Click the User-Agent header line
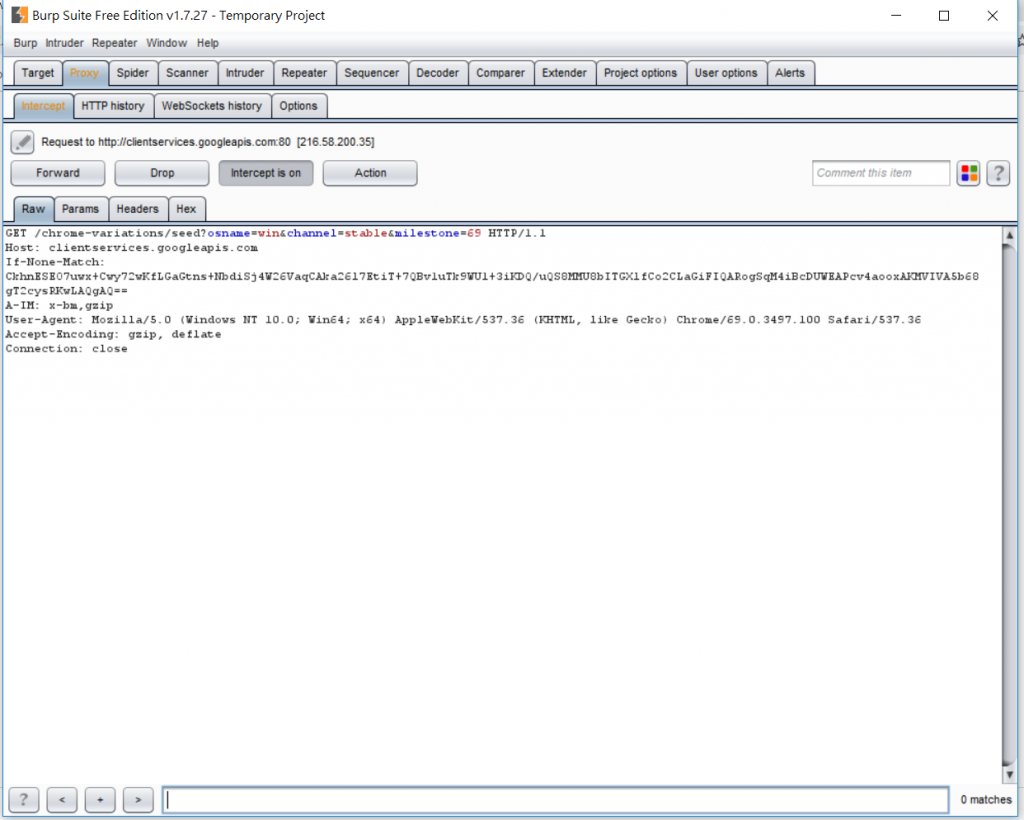 coord(463,319)
